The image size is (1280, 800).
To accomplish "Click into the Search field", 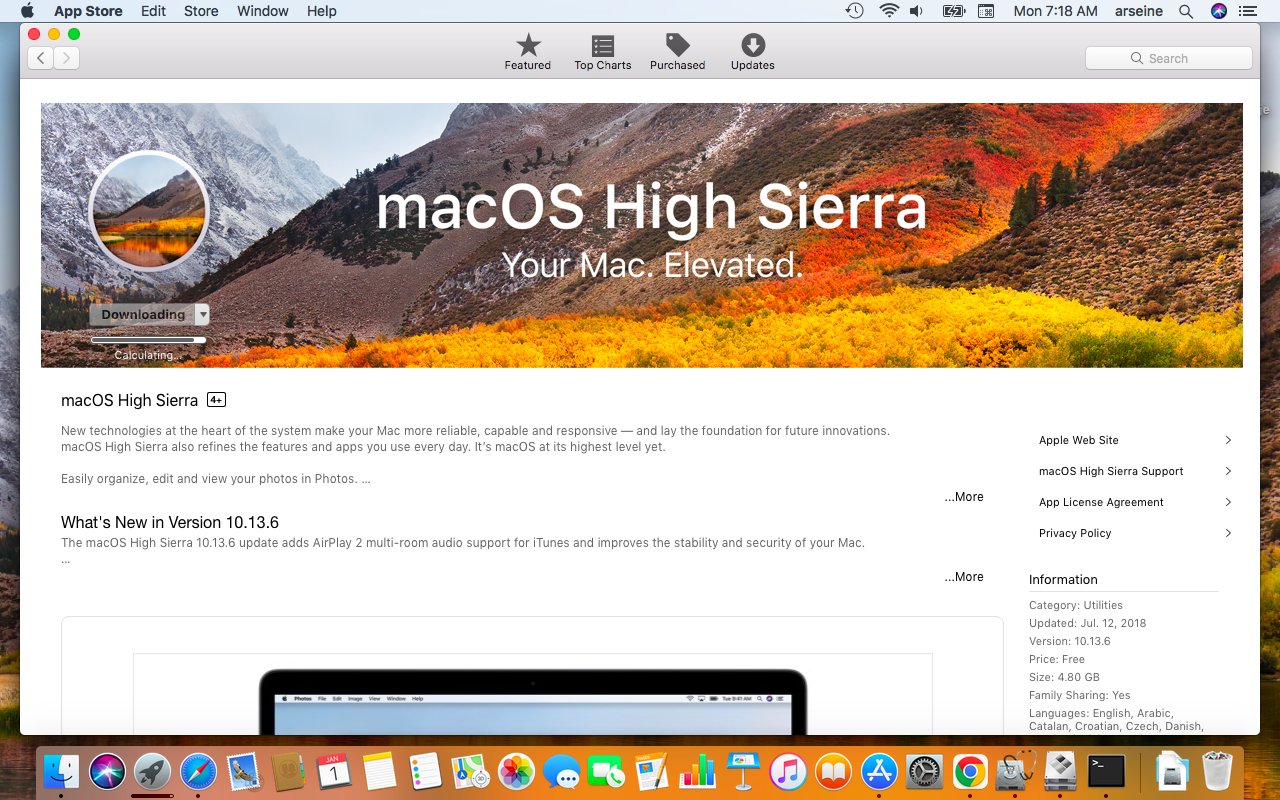I will [x=1168, y=58].
